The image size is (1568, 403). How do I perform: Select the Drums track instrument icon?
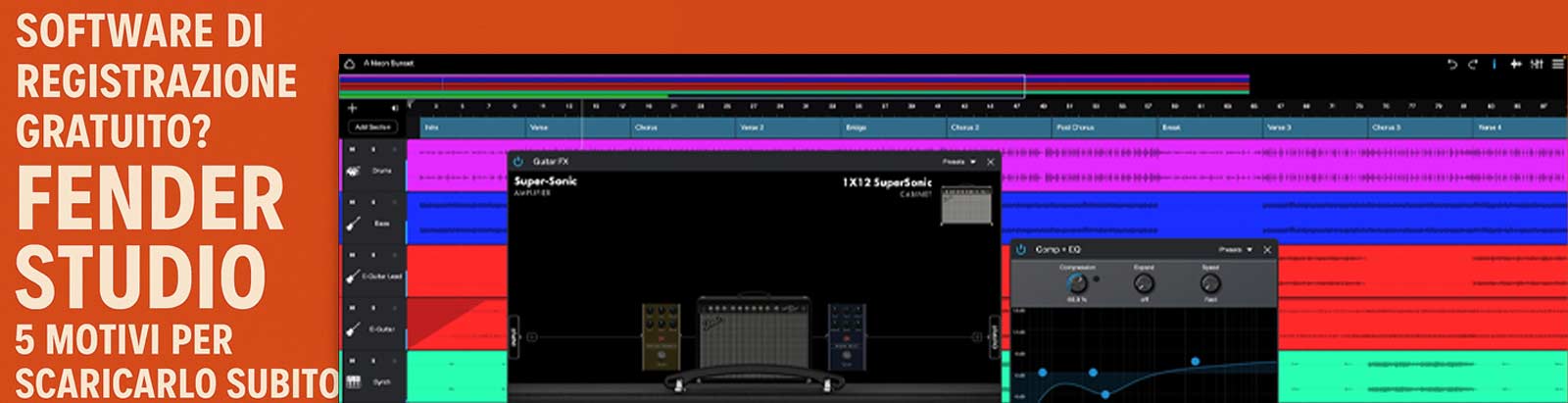point(353,171)
